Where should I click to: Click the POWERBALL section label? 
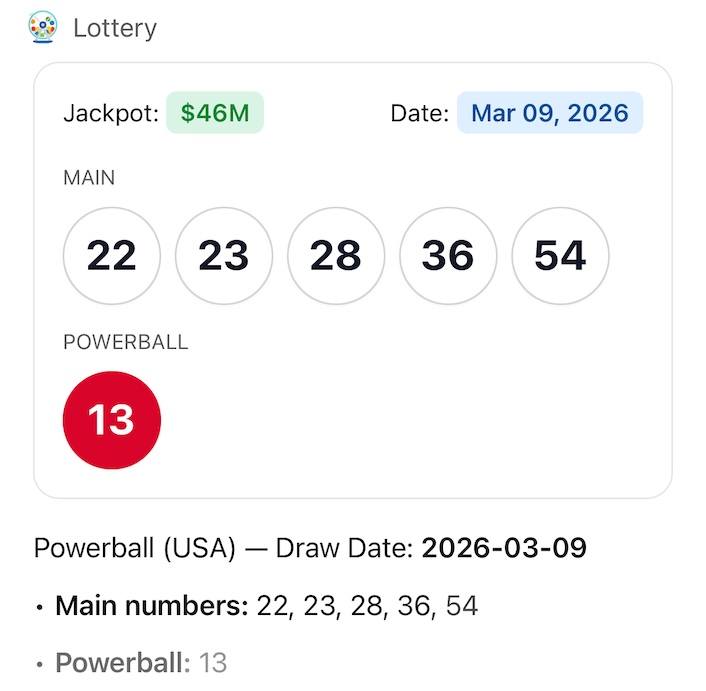point(125,342)
